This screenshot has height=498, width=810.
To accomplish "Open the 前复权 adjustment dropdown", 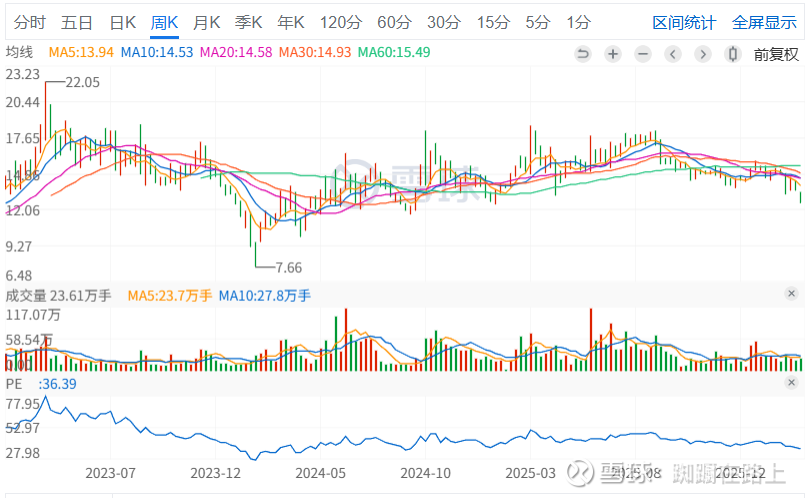I will 776,54.
